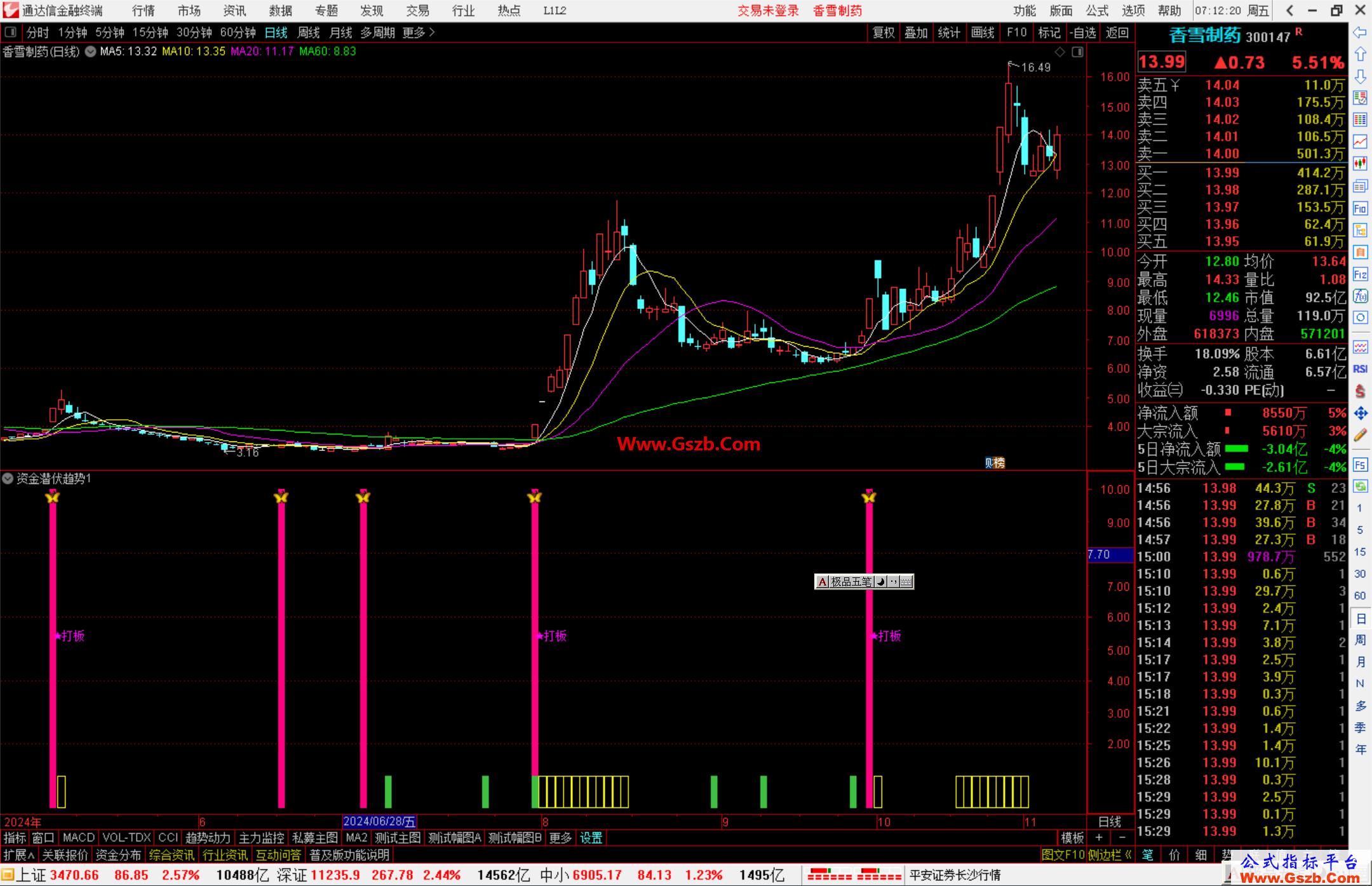This screenshot has width=1372, height=886.
Task: Click the blue up-arrow icon in sidebar
Action: tap(1360, 55)
